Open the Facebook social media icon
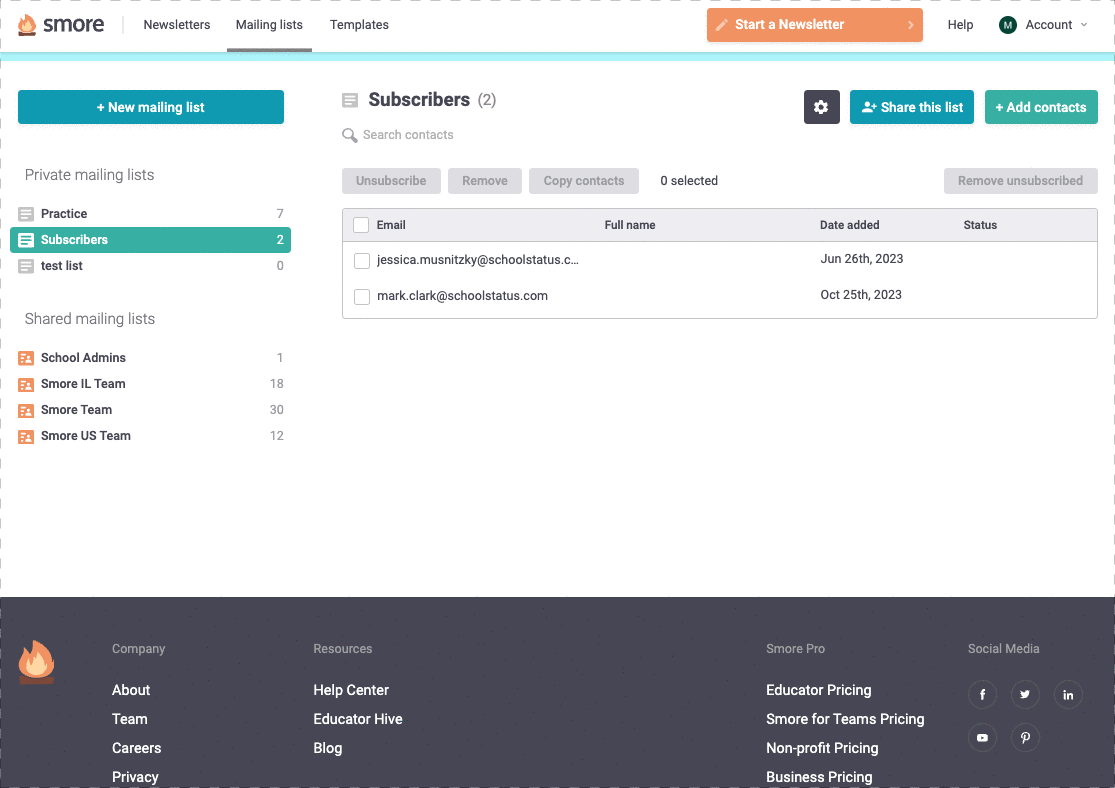 [982, 694]
